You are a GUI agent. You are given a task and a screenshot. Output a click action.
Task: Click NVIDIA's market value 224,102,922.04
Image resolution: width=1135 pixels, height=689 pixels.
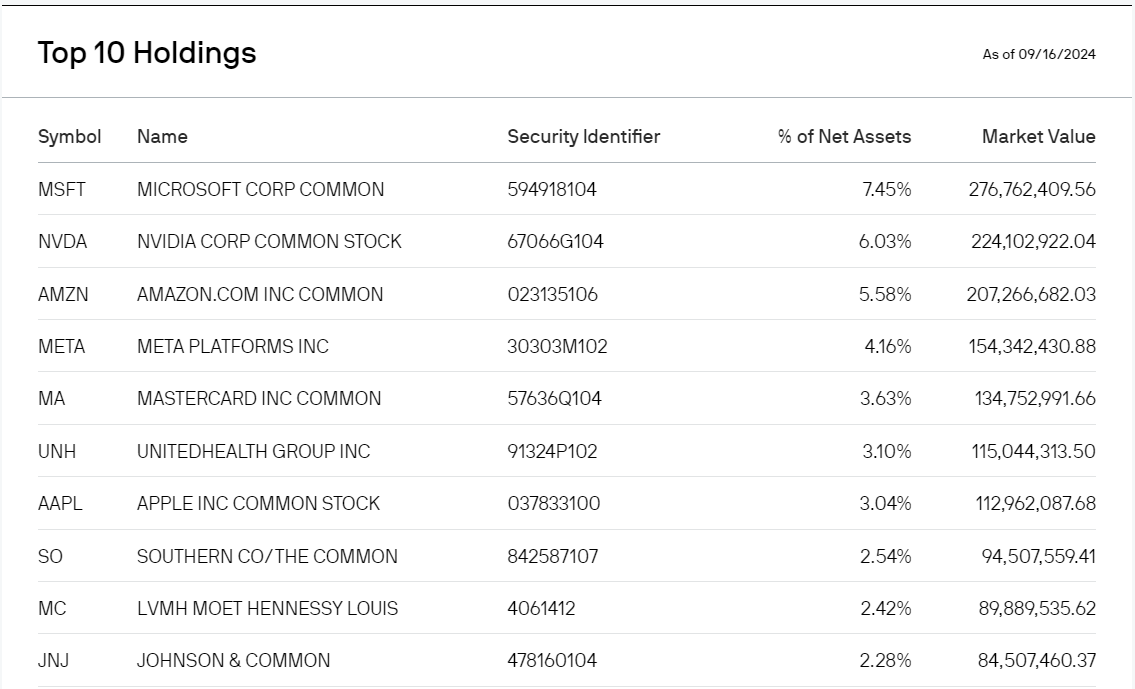tap(1033, 242)
